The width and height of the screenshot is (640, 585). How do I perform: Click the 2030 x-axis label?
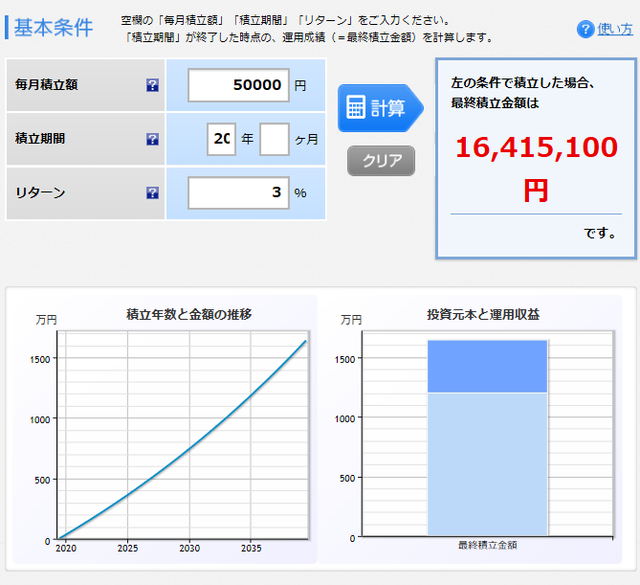[x=189, y=548]
